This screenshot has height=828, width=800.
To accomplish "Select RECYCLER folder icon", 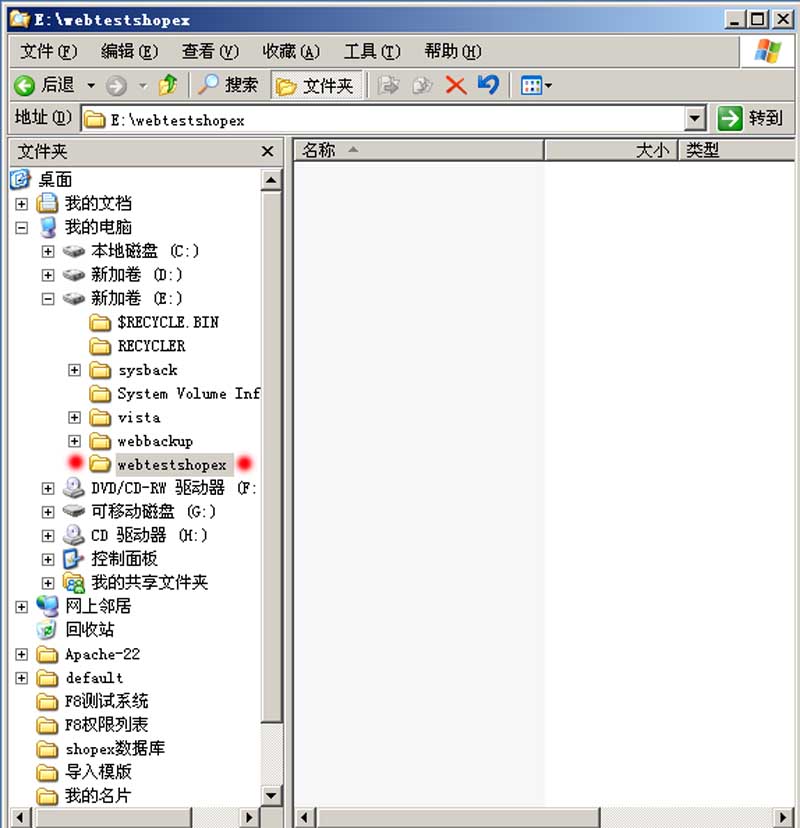I will [100, 346].
